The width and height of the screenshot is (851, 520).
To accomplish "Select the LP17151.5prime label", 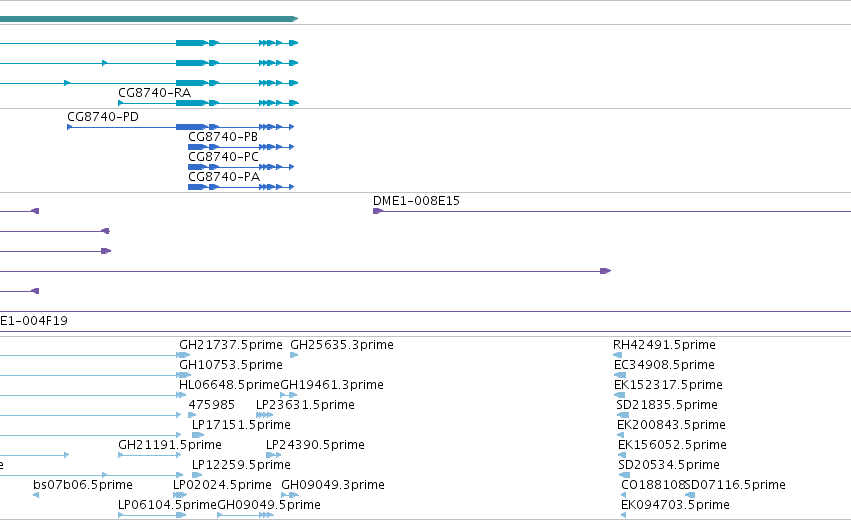I will [x=242, y=425].
